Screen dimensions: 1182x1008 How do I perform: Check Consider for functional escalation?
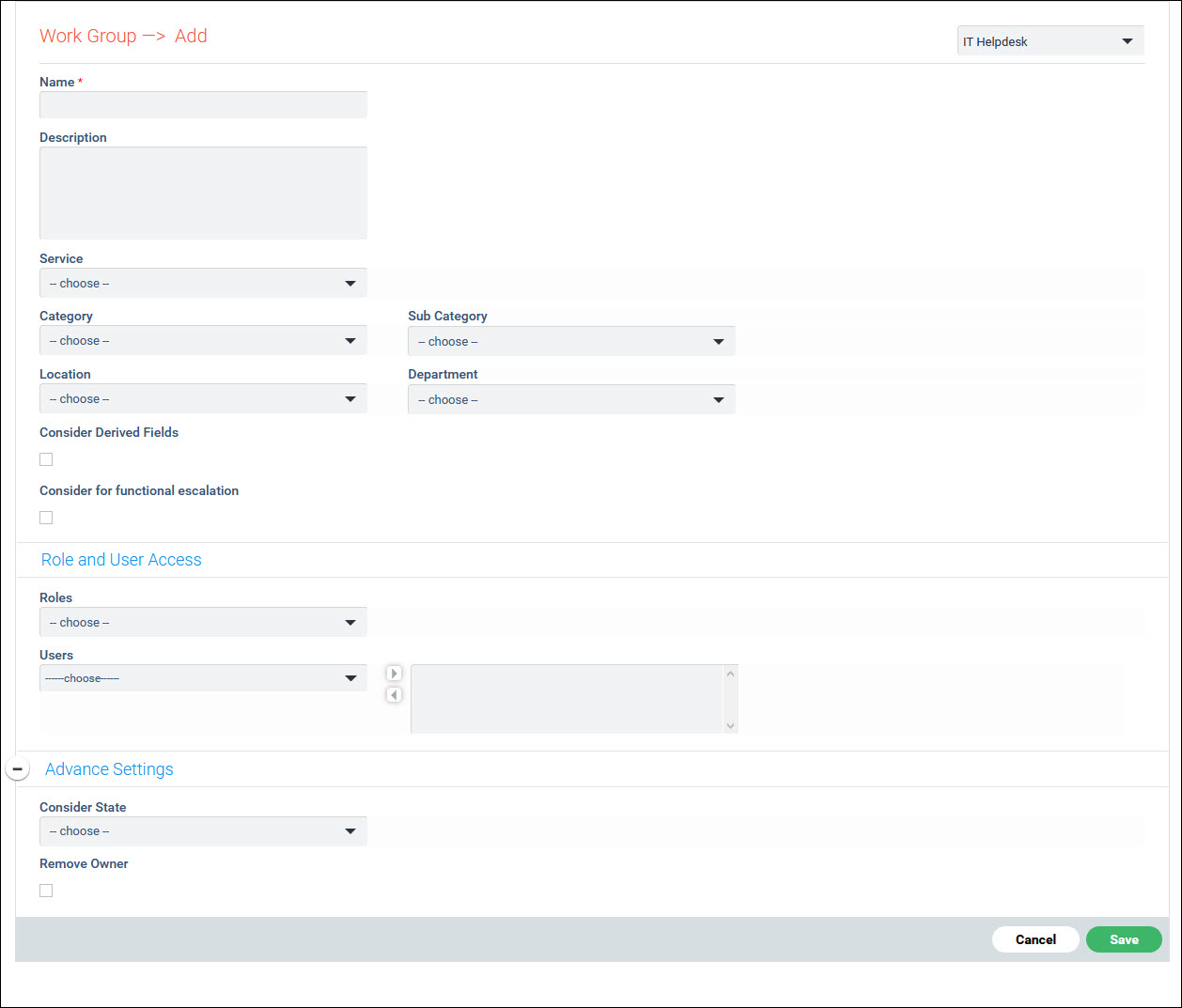pos(46,517)
